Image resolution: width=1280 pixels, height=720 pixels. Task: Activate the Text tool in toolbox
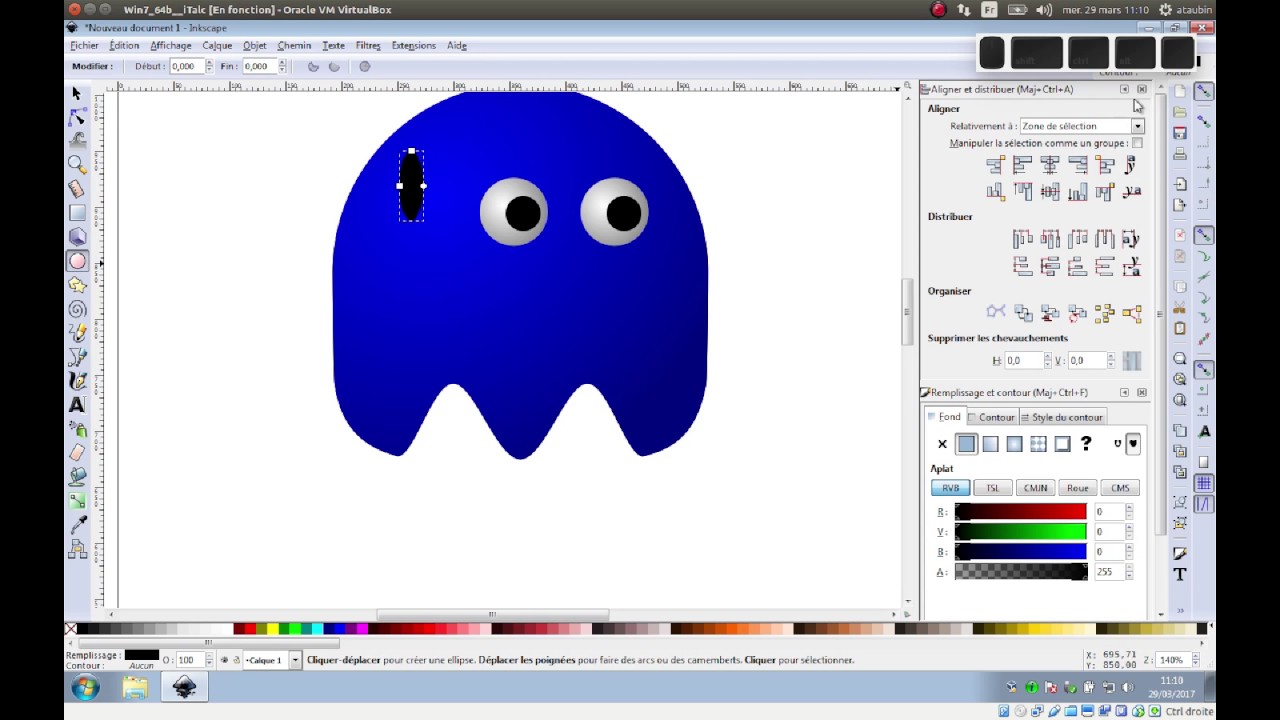(77, 405)
